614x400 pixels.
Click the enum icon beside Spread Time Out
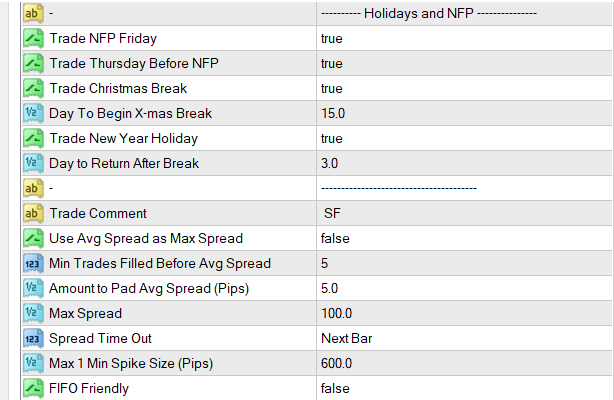click(x=31, y=338)
